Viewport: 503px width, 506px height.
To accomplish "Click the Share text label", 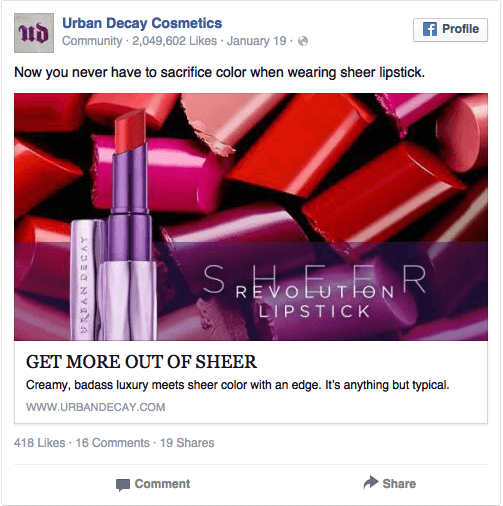I will [x=399, y=484].
